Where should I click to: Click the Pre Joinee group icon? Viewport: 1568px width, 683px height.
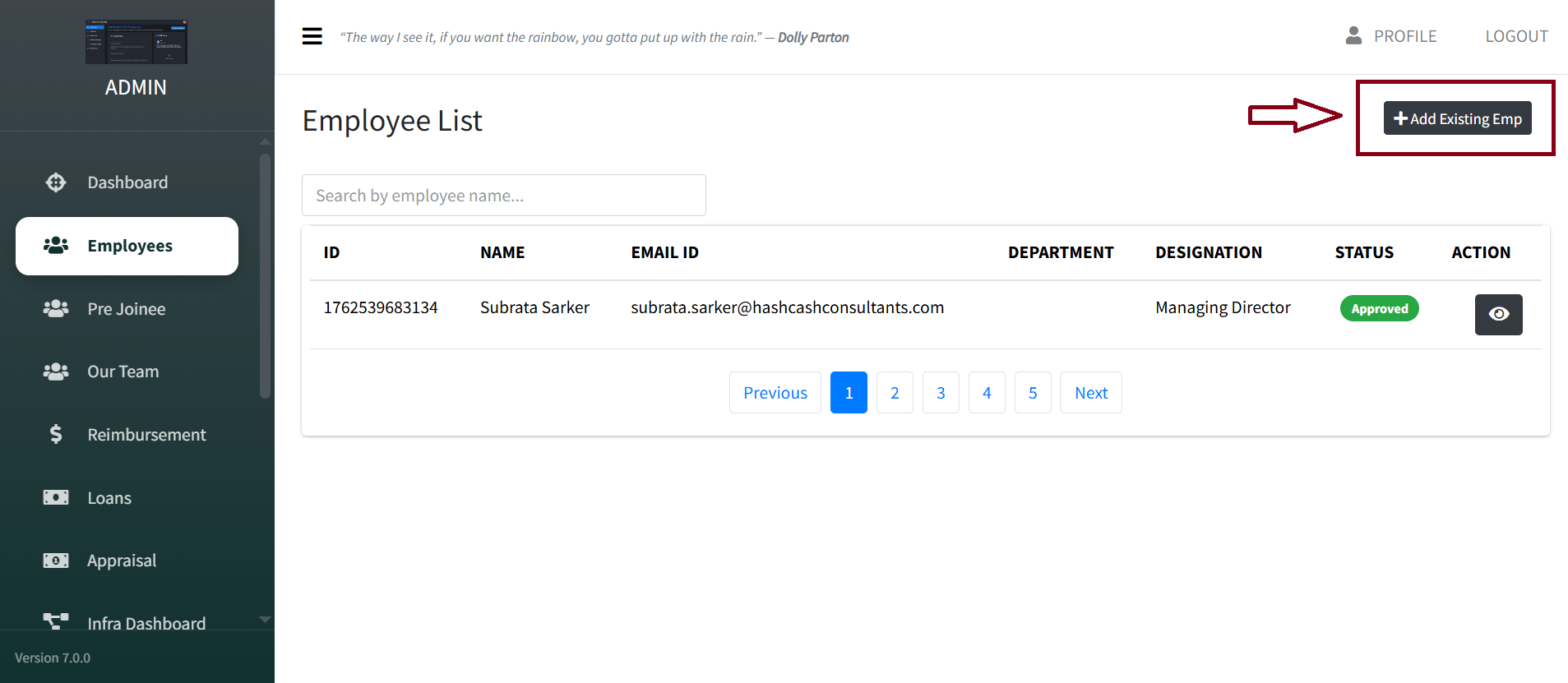56,309
